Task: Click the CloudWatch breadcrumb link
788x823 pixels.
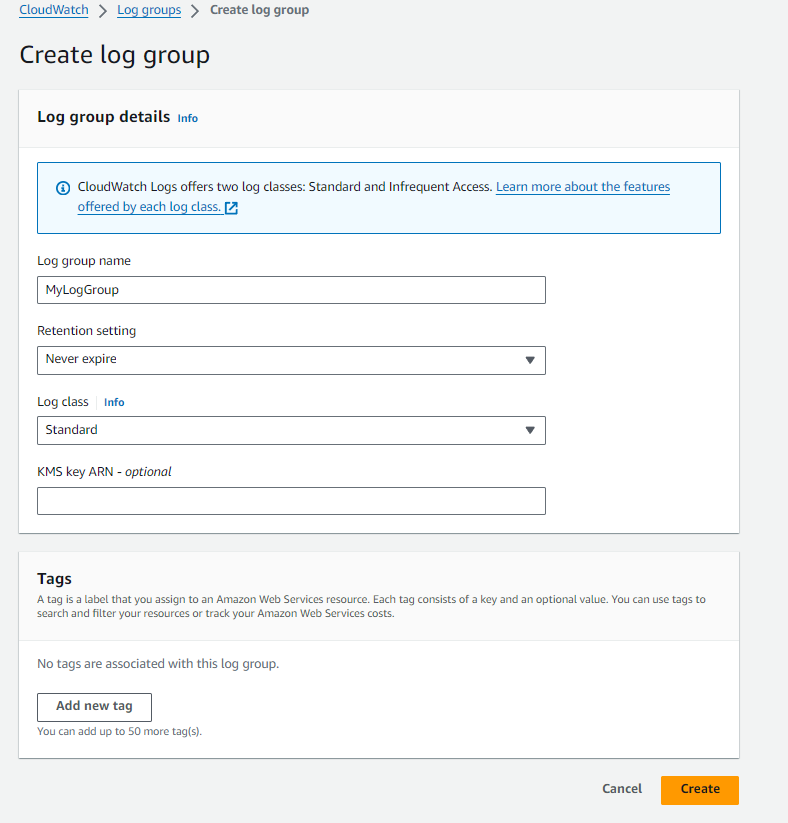Action: click(x=53, y=10)
